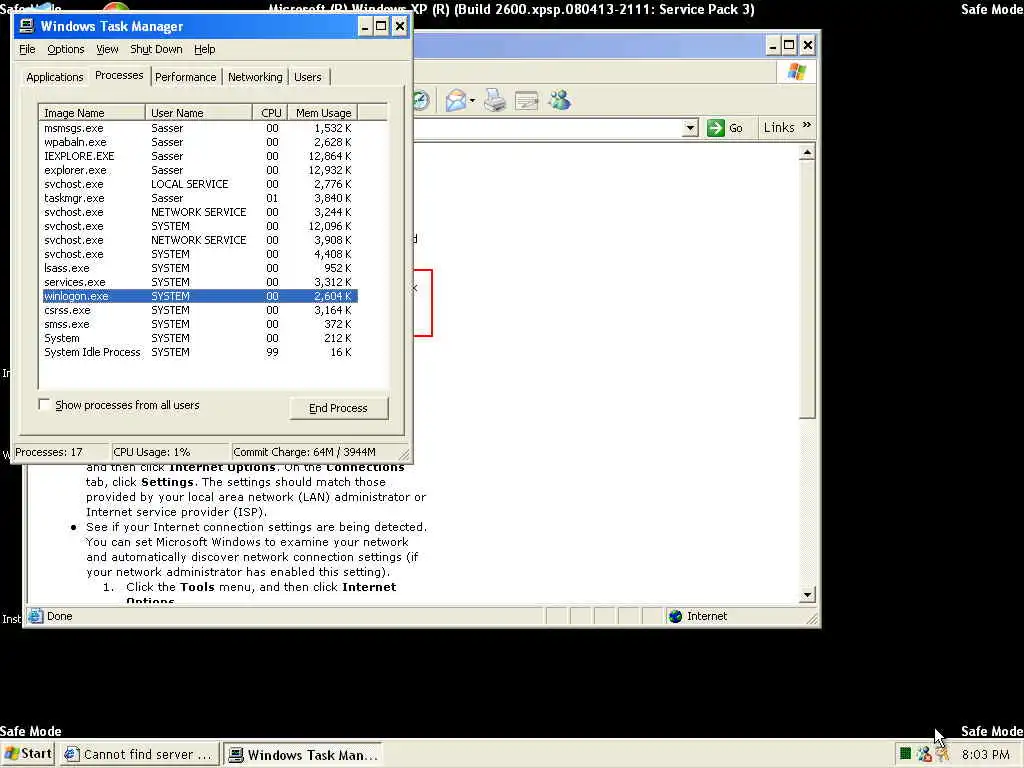Click the History icon in Internet Explorer toolbar
This screenshot has height=768, width=1024.
421,101
